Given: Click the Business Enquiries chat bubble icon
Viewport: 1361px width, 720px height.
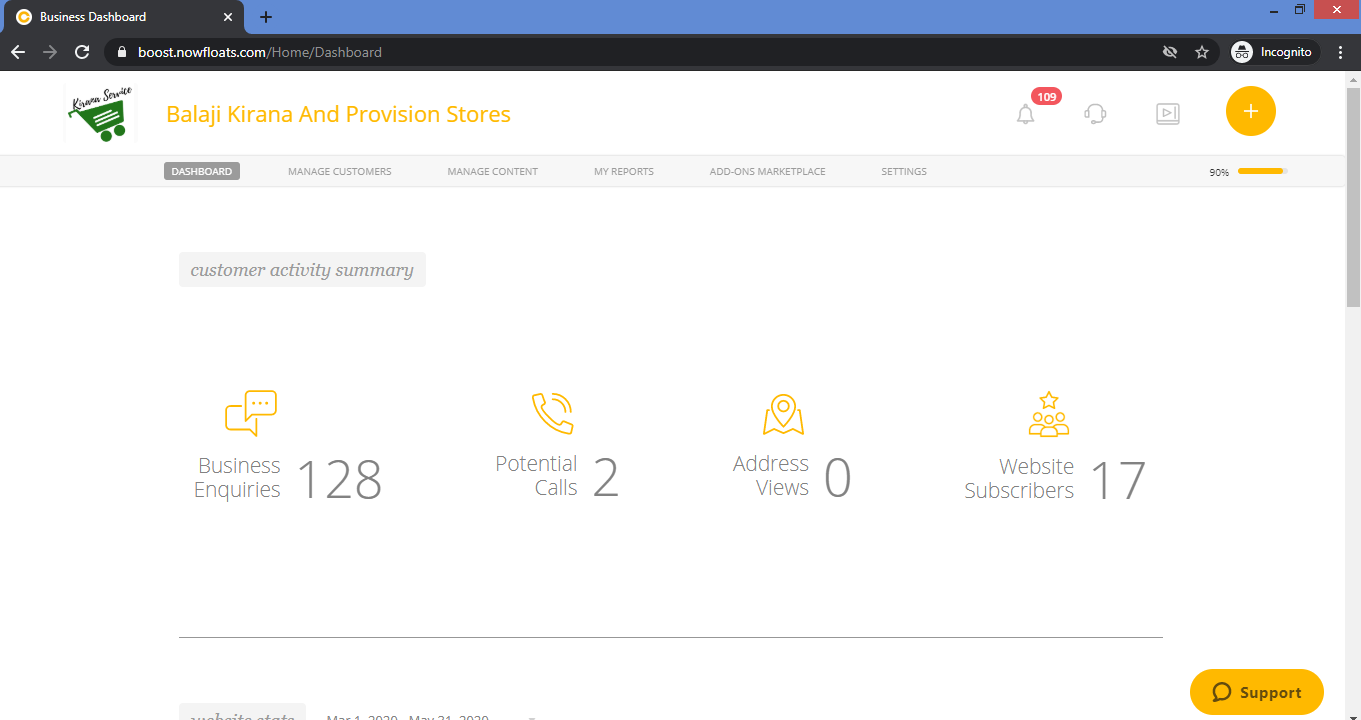Looking at the screenshot, I should (x=251, y=412).
